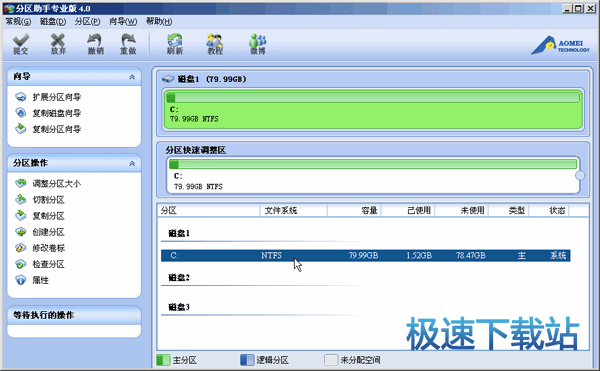The width and height of the screenshot is (600, 371).
Task: Sort by the 文件系统 column header
Action: coord(293,210)
